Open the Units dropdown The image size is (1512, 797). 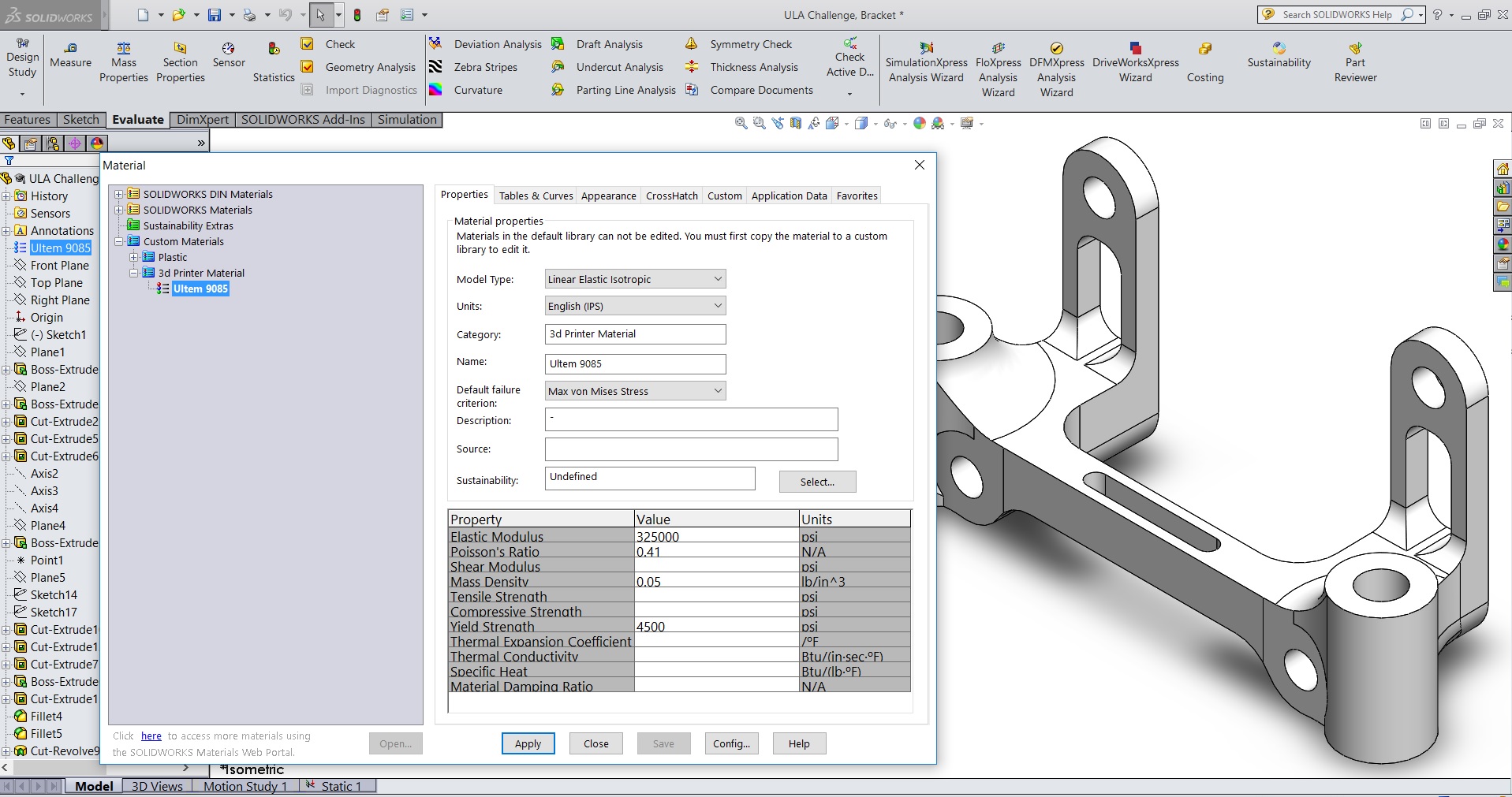pyautogui.click(x=635, y=306)
